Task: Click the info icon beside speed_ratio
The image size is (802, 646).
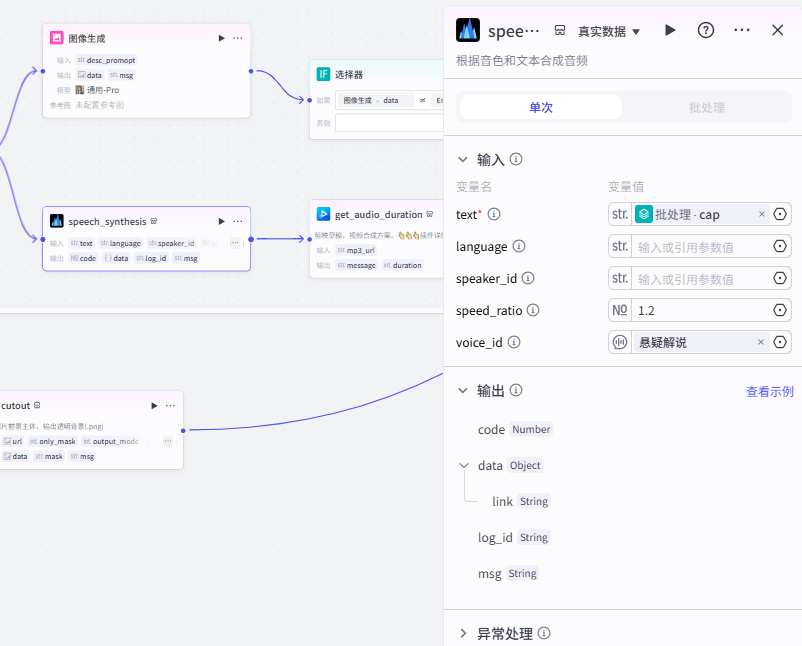Action: 533,310
